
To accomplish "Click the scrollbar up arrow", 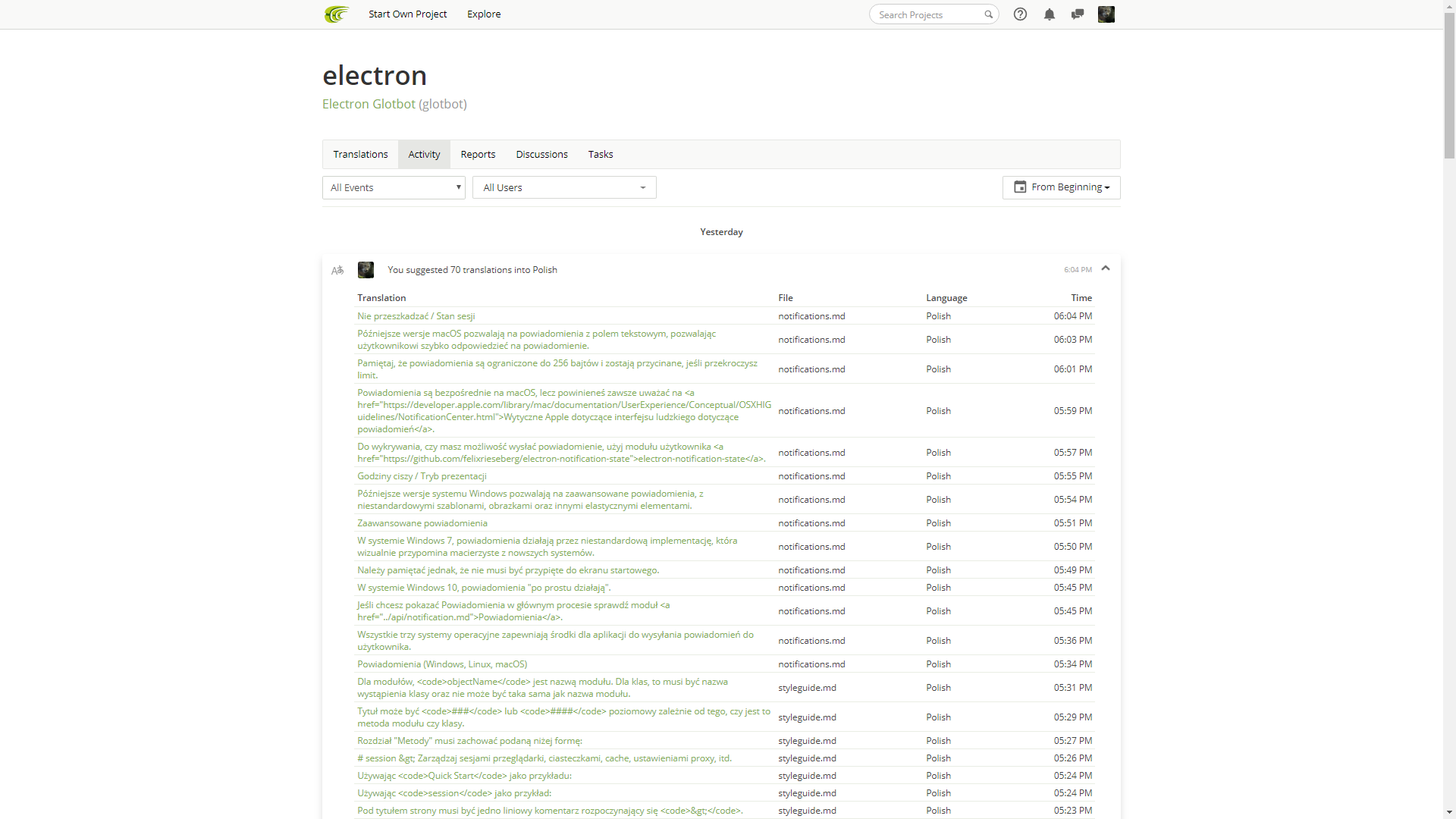I will 1449,6.
